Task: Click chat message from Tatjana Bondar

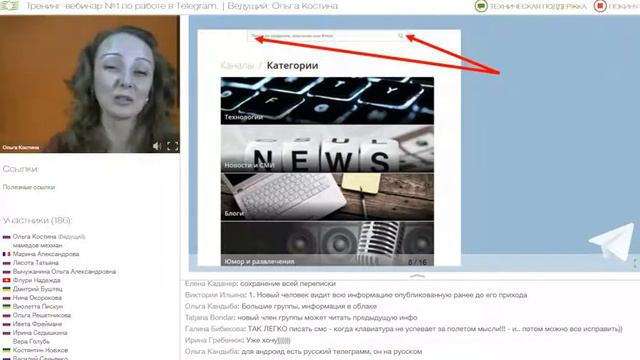Action: pyautogui.click(x=301, y=317)
